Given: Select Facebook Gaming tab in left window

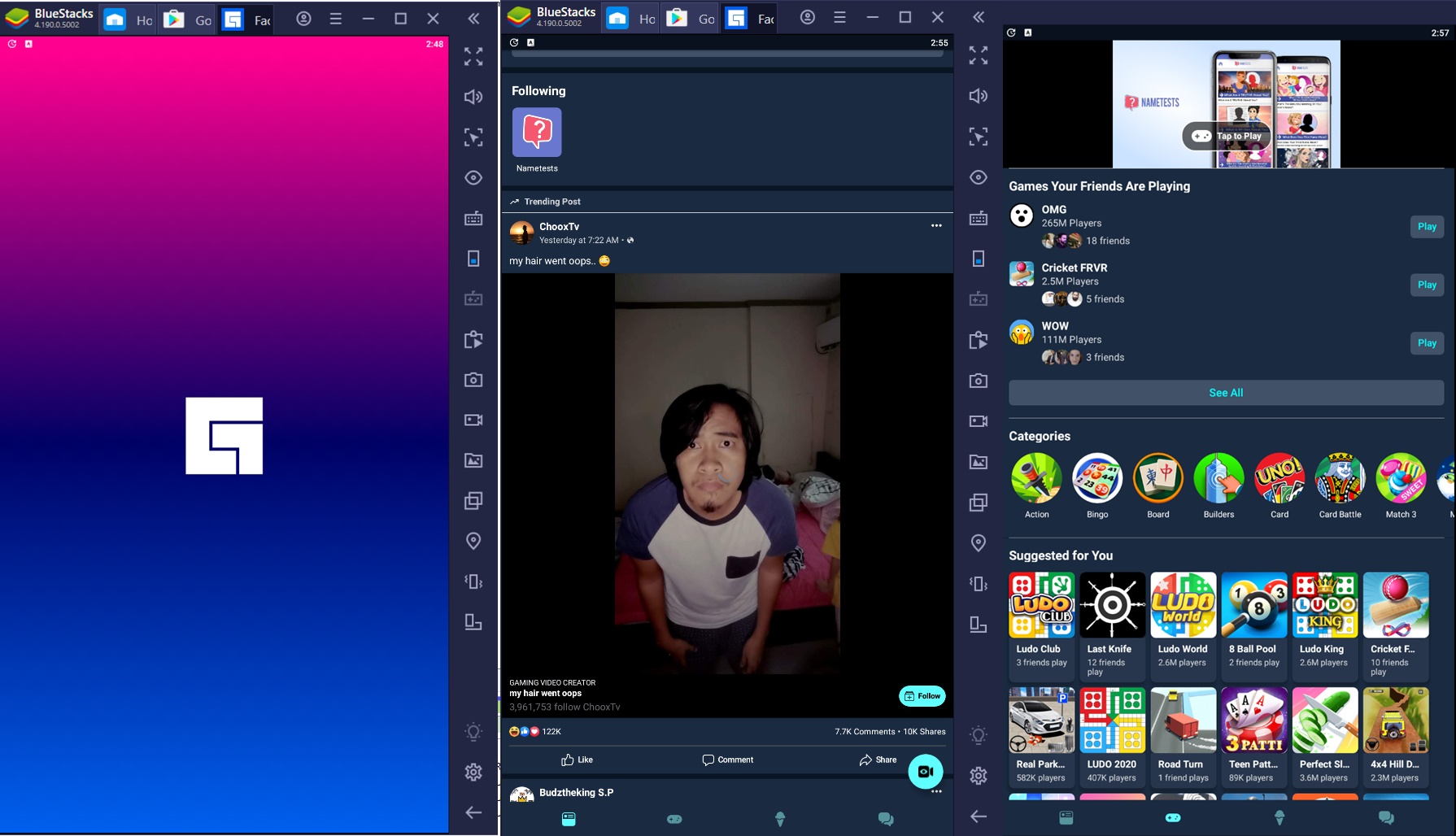Looking at the screenshot, I should coord(246,20).
